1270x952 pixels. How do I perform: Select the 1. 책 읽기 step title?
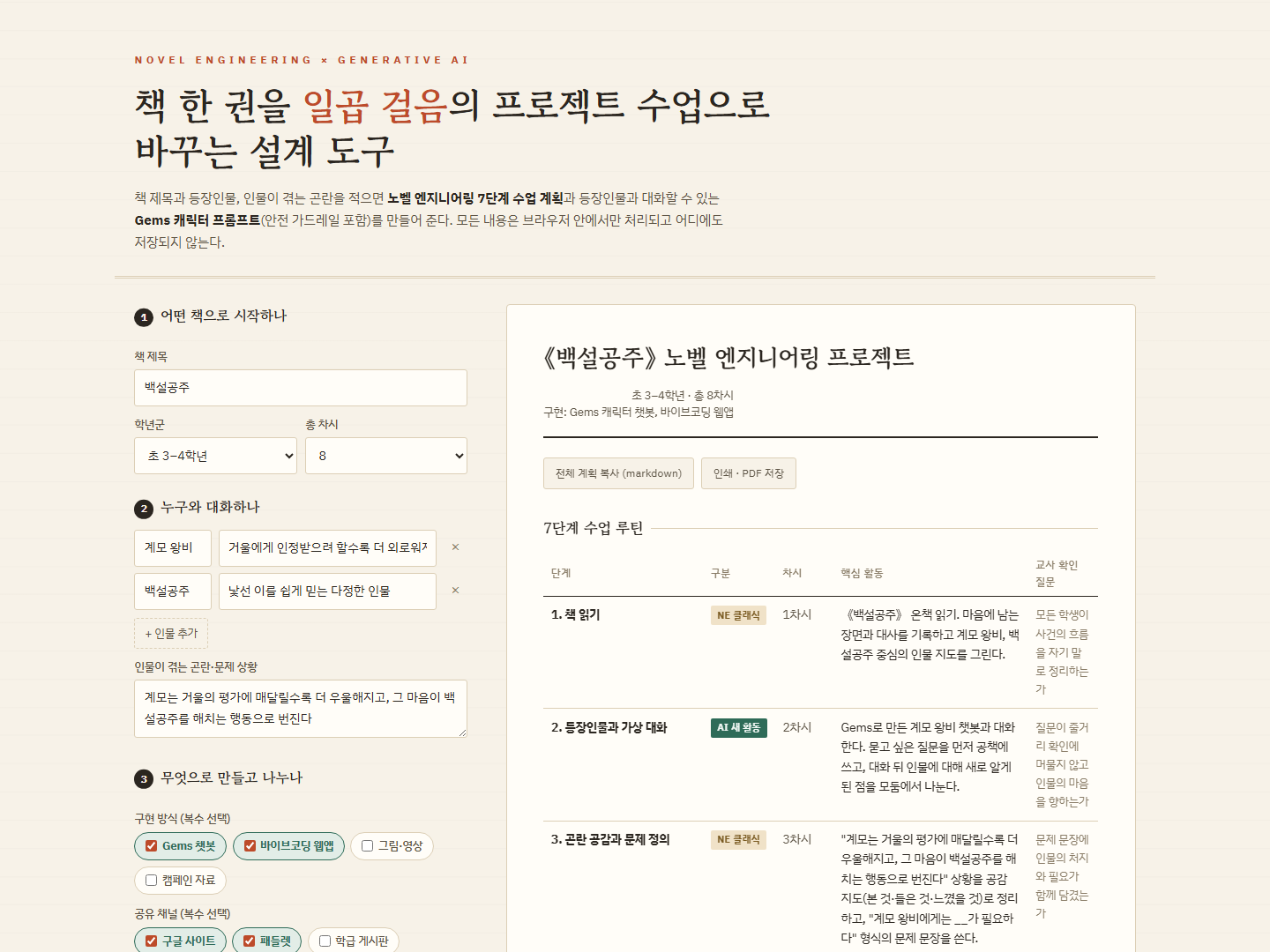[575, 615]
